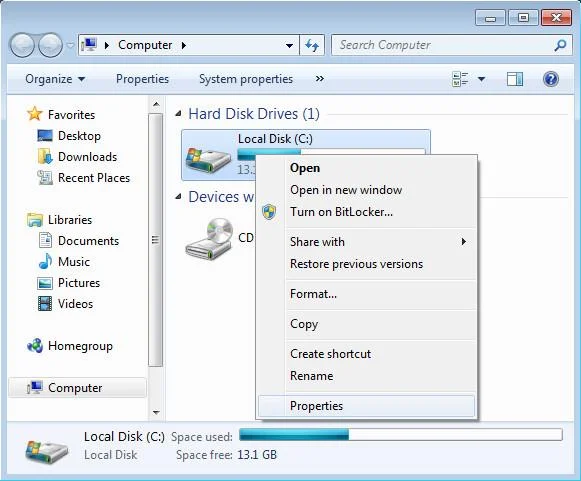Select Create shortcut menu entry

click(366, 354)
